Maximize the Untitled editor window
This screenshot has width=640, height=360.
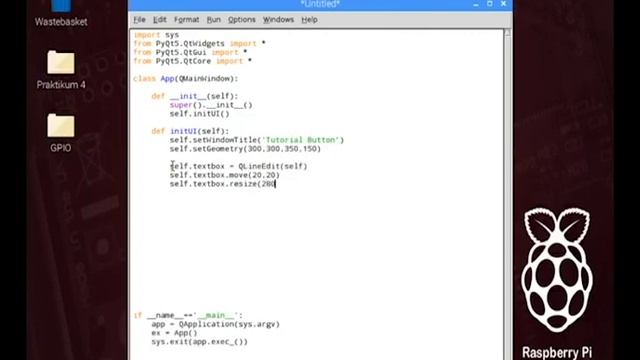point(490,4)
